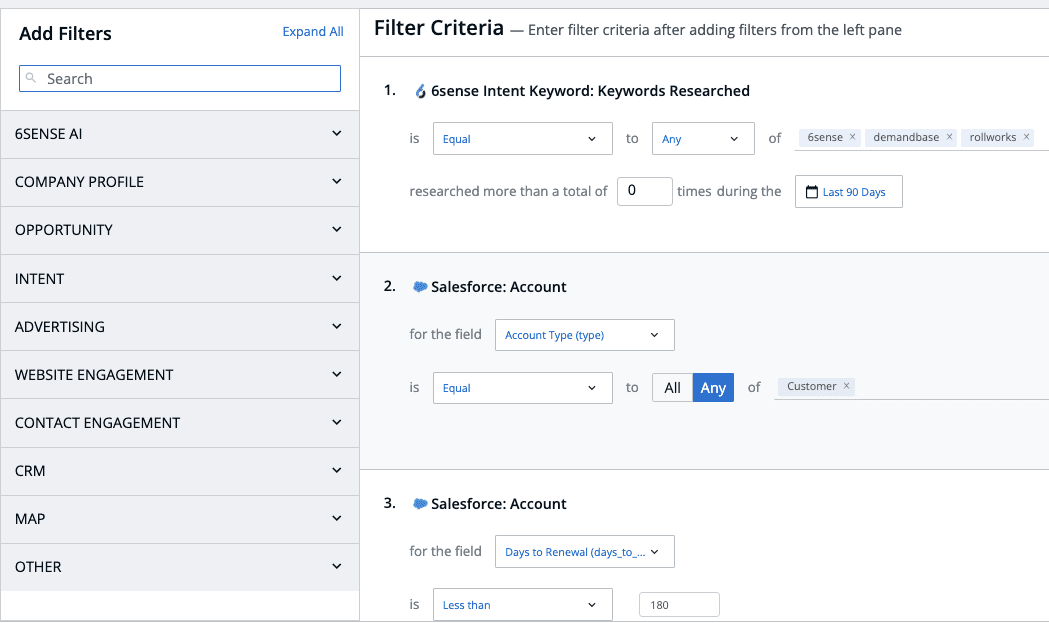Click the researched times count input showing 0
The width and height of the screenshot is (1049, 623).
[644, 191]
